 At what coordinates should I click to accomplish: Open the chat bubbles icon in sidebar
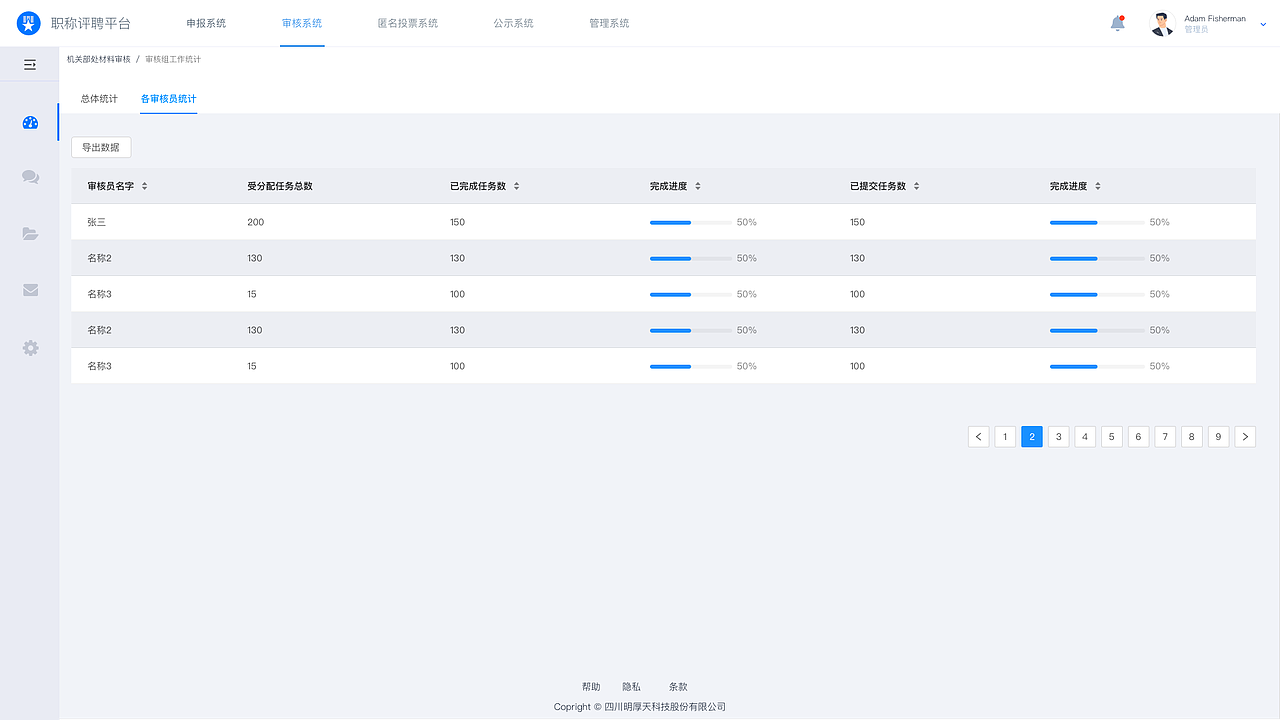click(30, 177)
